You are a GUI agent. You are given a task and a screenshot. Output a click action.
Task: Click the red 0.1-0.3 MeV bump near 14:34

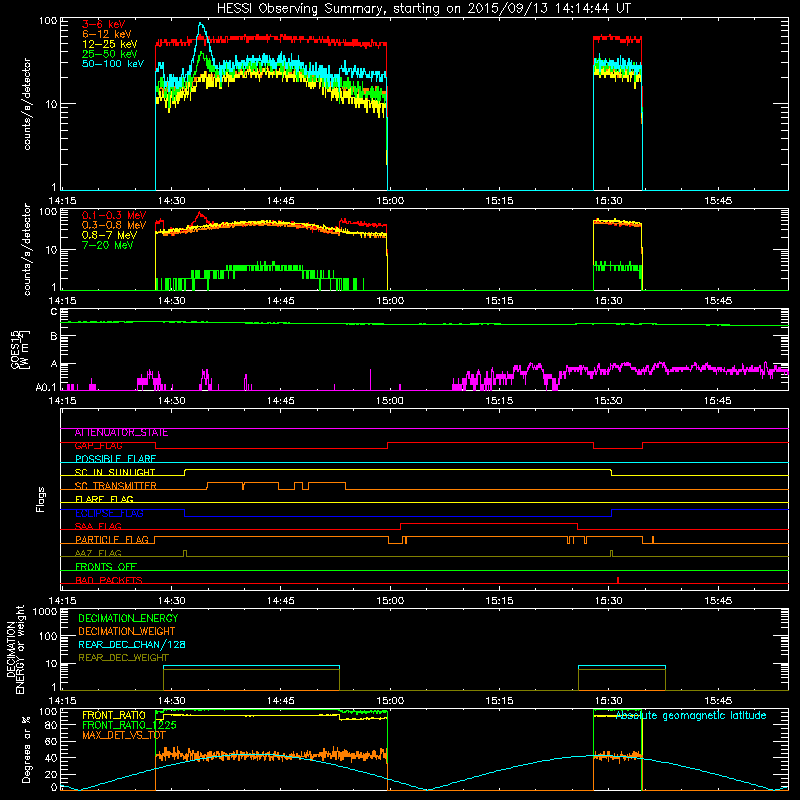pyautogui.click(x=200, y=214)
